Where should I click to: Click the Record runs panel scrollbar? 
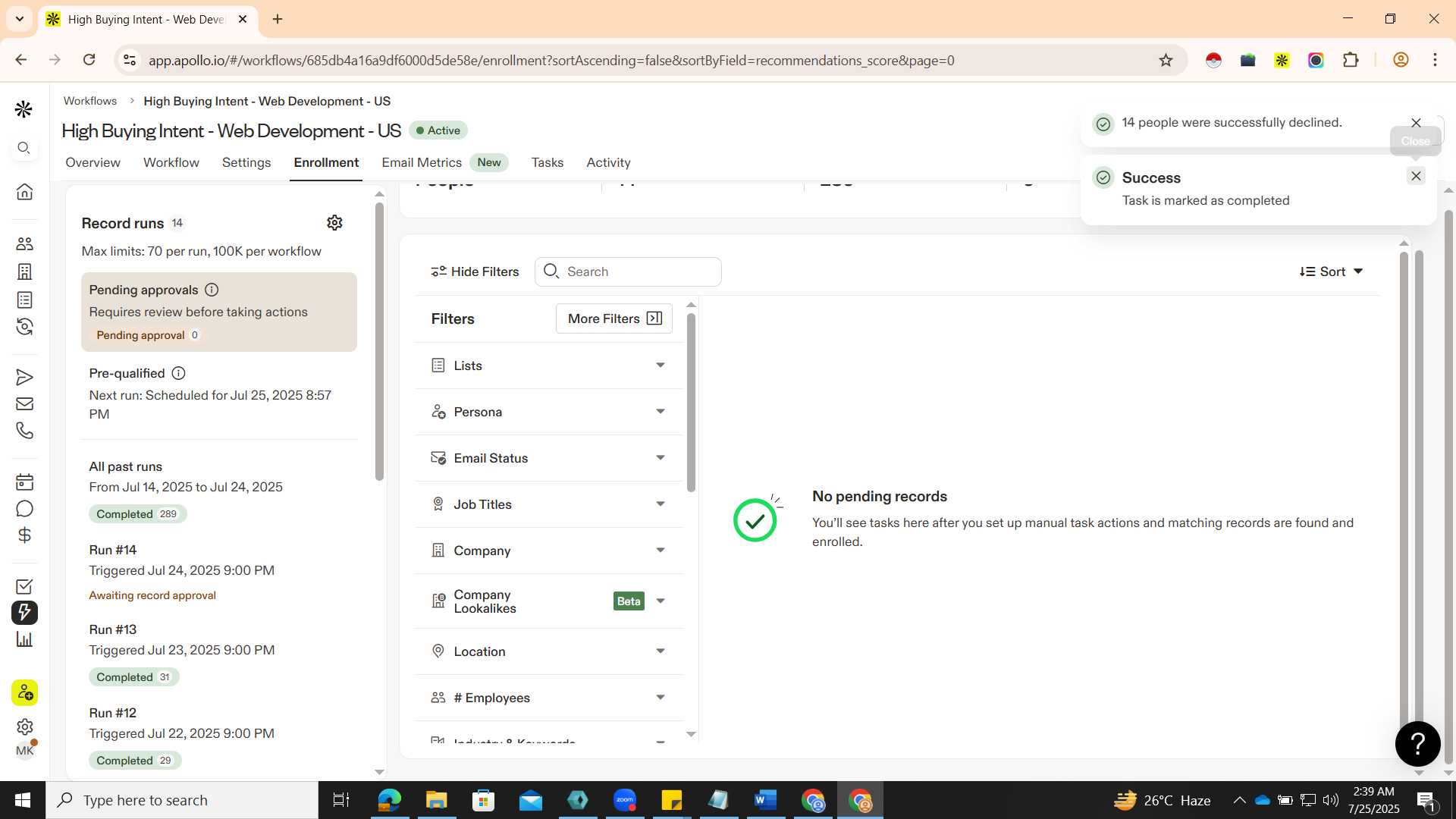tap(379, 341)
